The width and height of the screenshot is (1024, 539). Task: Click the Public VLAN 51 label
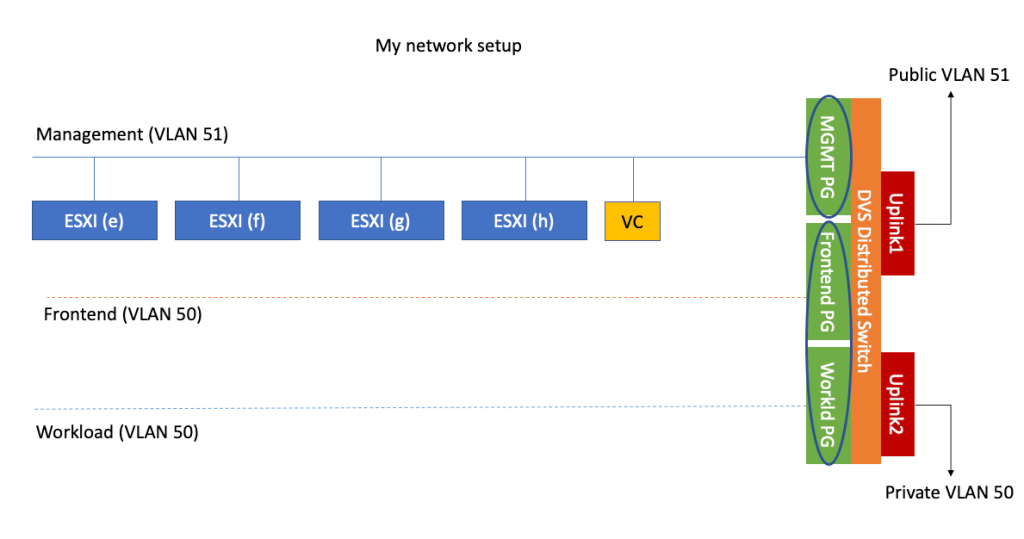[948, 75]
